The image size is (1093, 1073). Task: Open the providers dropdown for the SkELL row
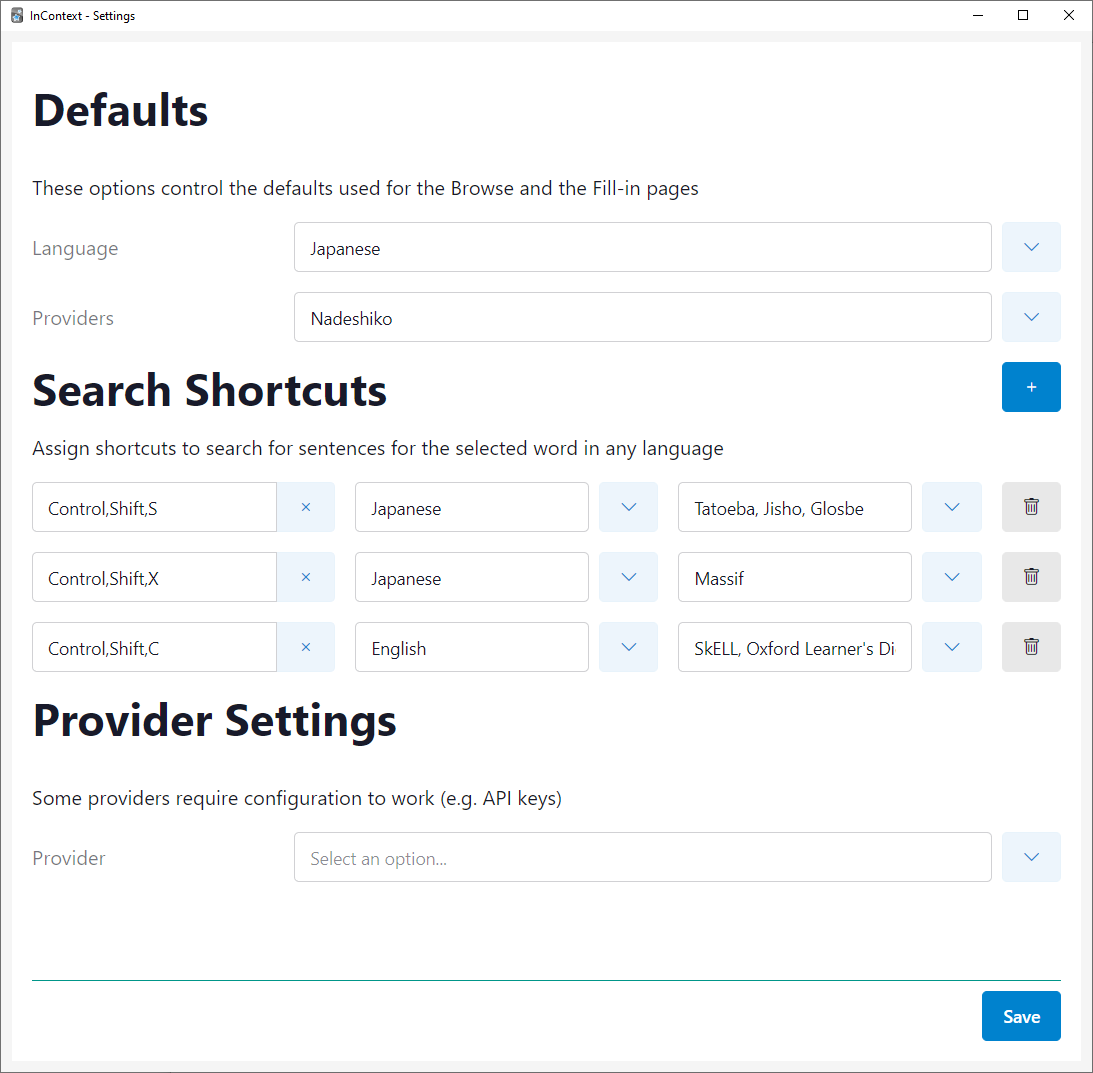(951, 647)
